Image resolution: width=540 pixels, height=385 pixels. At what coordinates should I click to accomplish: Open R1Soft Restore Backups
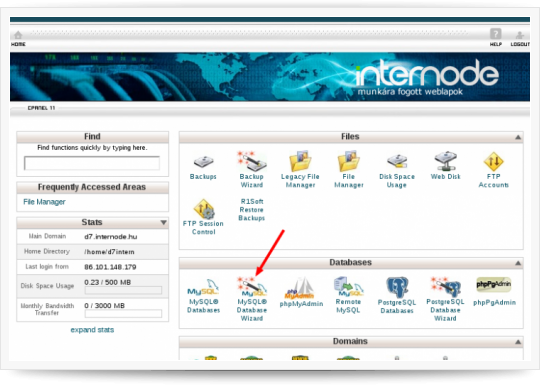(x=252, y=209)
